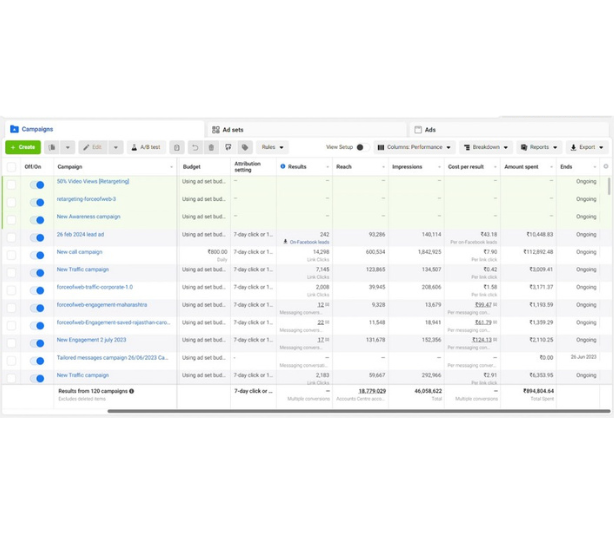The width and height of the screenshot is (614, 534).
Task: Switch to the Ad sets tab
Action: tap(233, 130)
